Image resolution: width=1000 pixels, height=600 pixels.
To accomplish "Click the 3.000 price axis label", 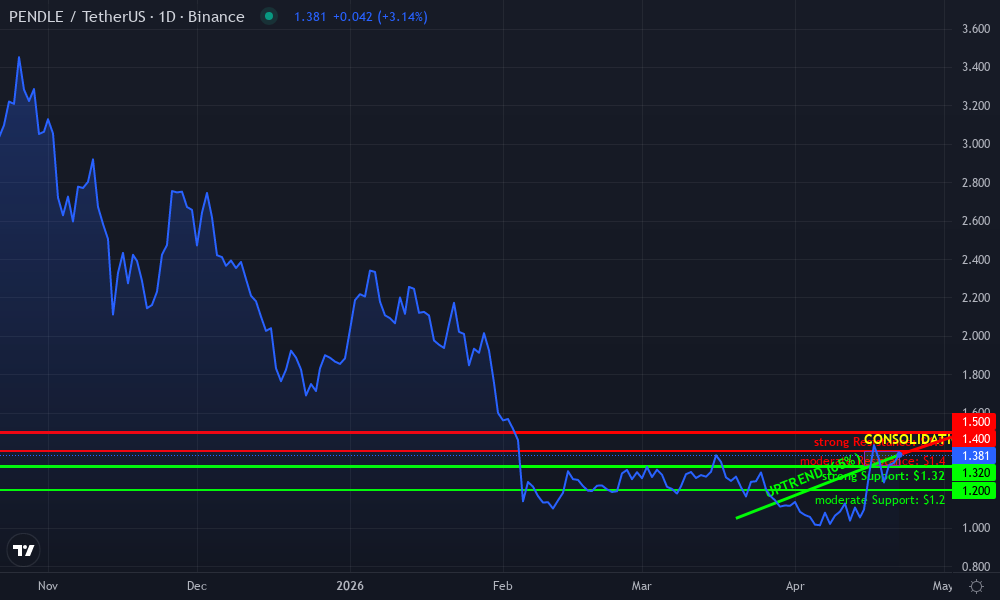I will pos(976,144).
